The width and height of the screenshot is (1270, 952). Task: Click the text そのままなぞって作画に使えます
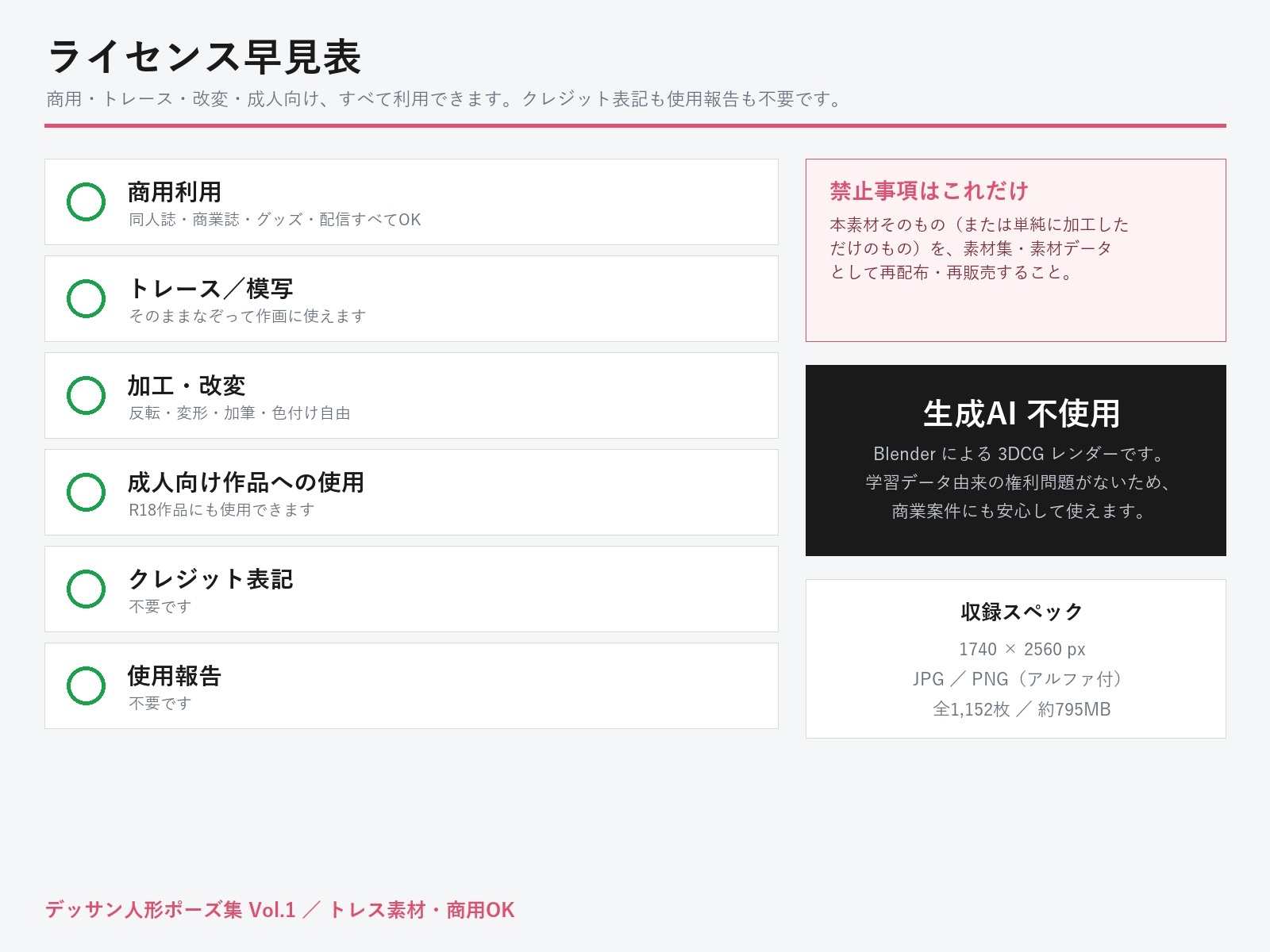248,317
